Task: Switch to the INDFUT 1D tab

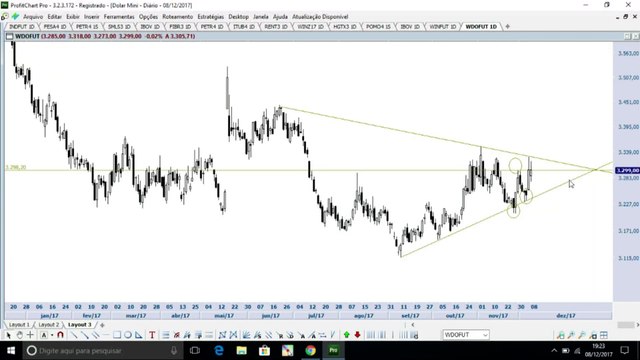Action: pos(21,27)
